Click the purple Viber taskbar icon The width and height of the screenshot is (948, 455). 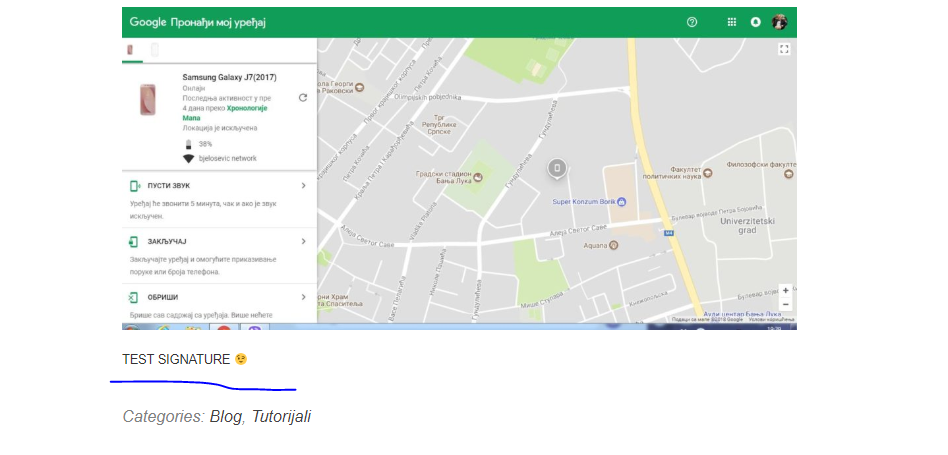tap(255, 329)
